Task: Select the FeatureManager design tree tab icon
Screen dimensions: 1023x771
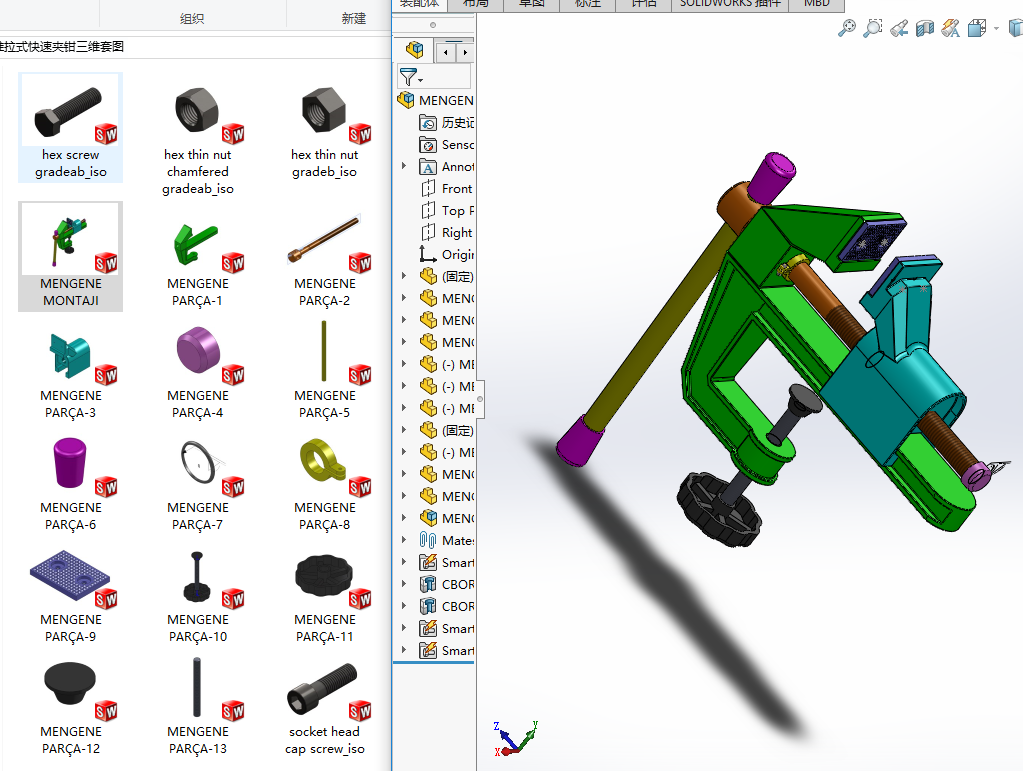Action: [414, 50]
